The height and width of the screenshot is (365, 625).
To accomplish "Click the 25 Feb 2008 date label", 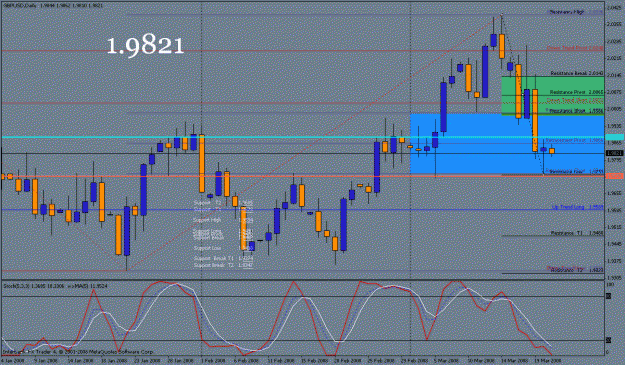I will (x=380, y=360).
